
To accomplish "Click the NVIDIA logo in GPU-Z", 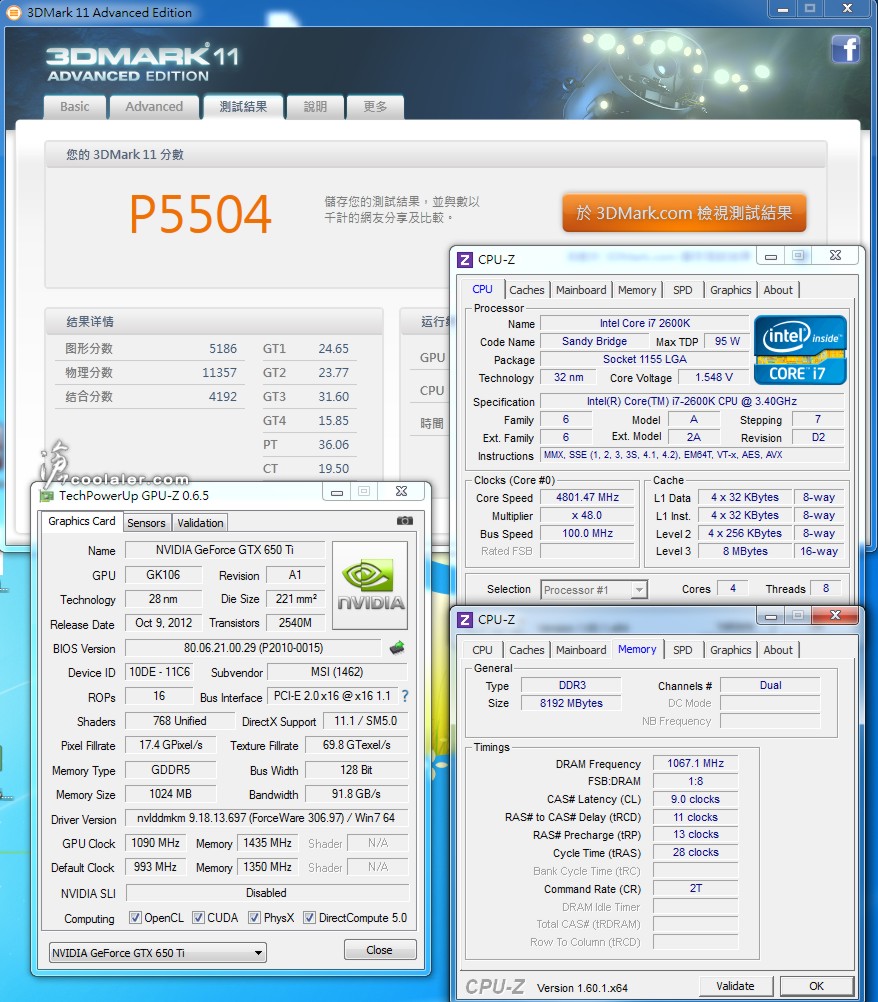I will [x=370, y=585].
